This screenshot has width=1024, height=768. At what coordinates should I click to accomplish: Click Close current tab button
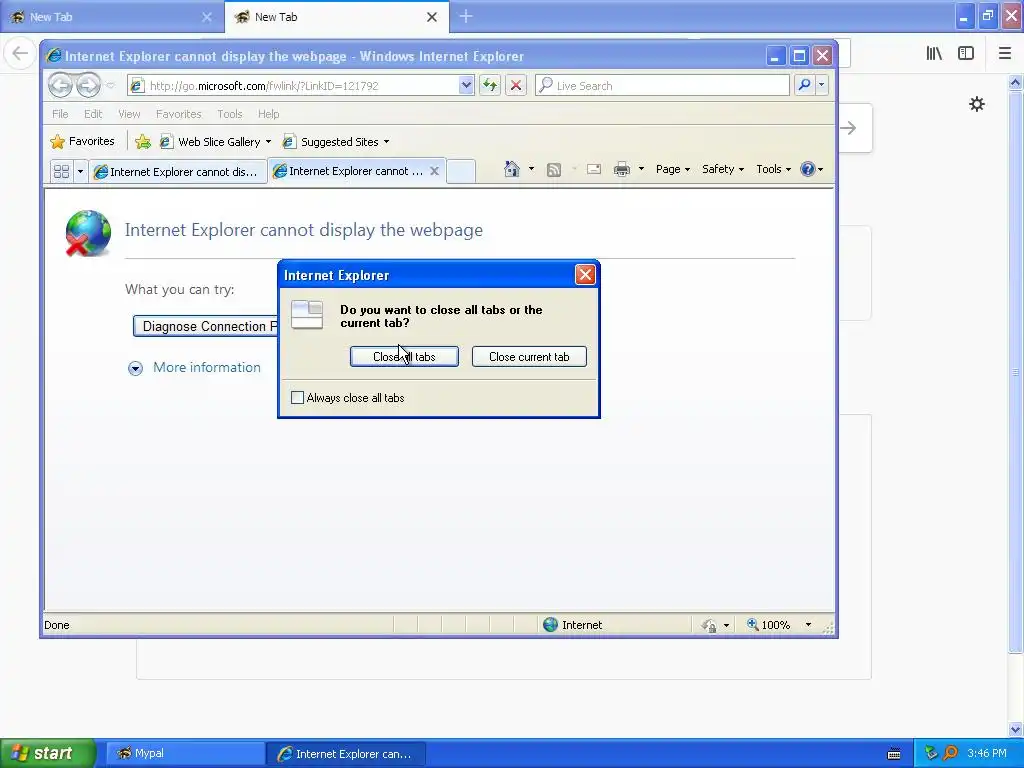[529, 357]
